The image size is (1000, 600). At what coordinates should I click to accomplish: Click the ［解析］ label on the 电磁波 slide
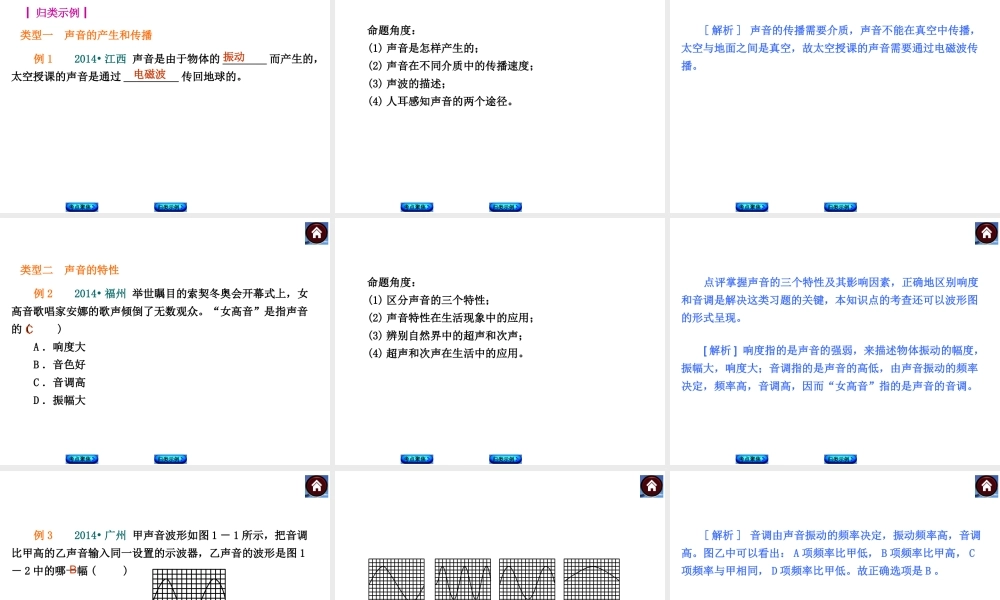coord(723,30)
